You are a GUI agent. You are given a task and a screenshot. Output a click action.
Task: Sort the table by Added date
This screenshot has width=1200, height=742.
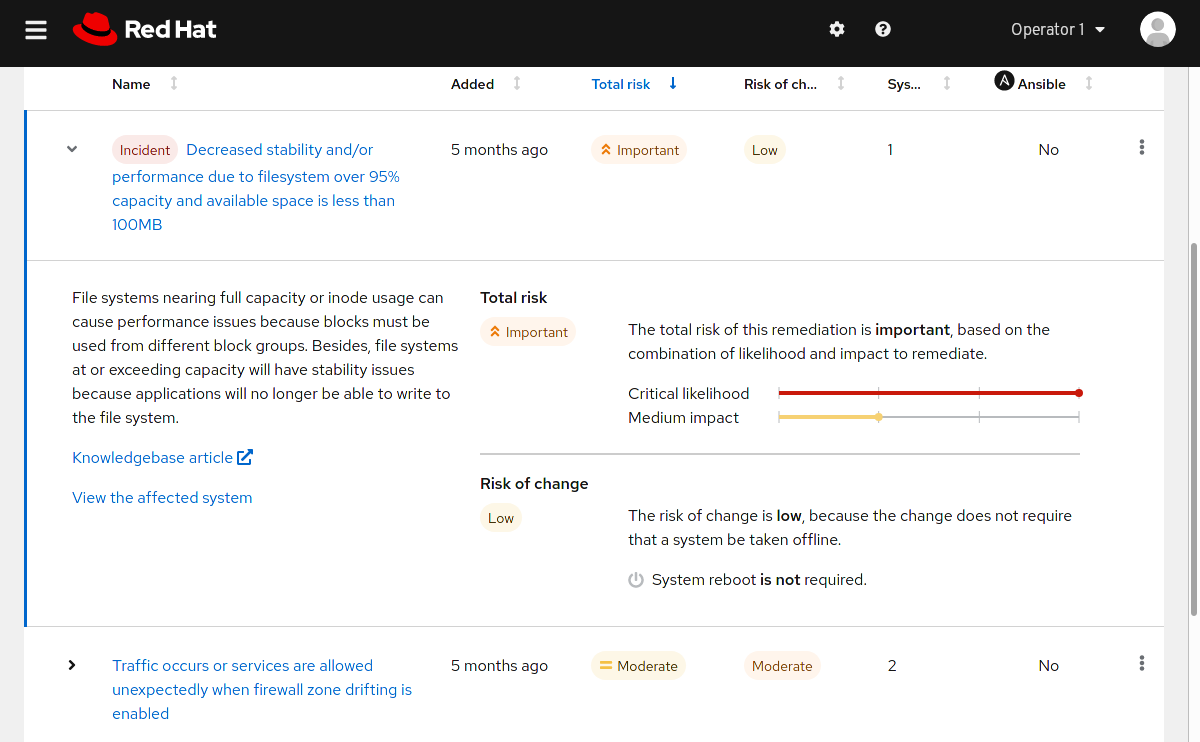click(x=473, y=84)
